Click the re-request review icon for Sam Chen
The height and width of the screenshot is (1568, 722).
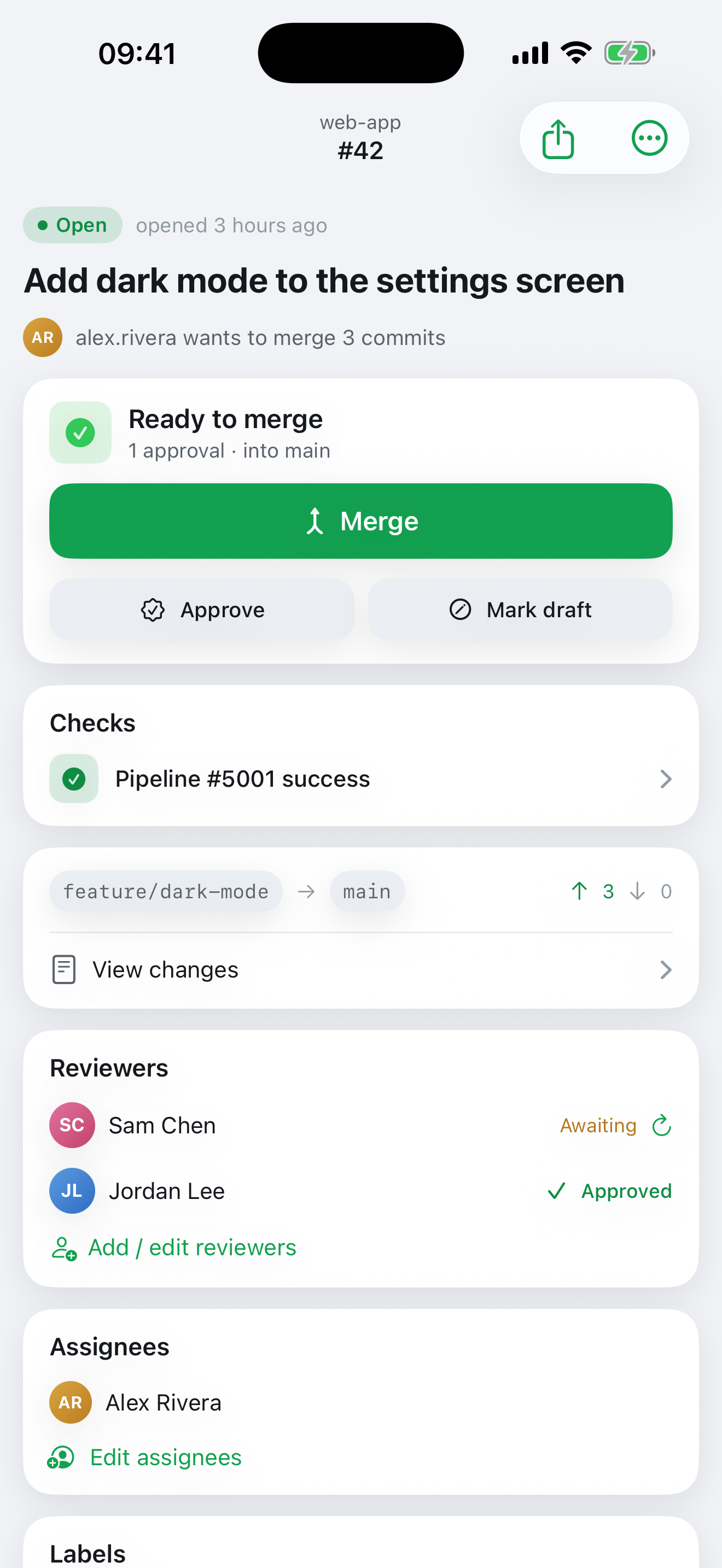(661, 1126)
